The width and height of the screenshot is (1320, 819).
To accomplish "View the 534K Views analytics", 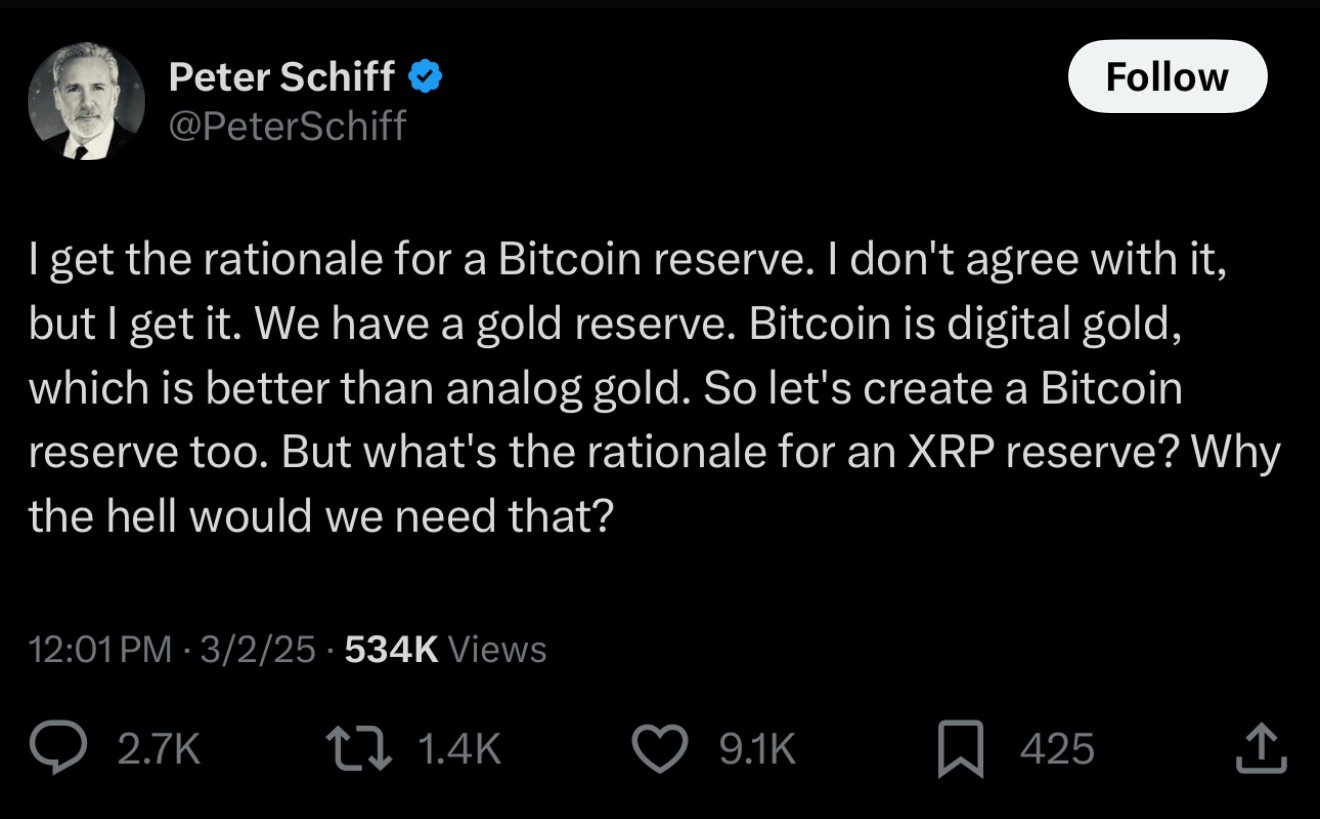I will pyautogui.click(x=445, y=650).
